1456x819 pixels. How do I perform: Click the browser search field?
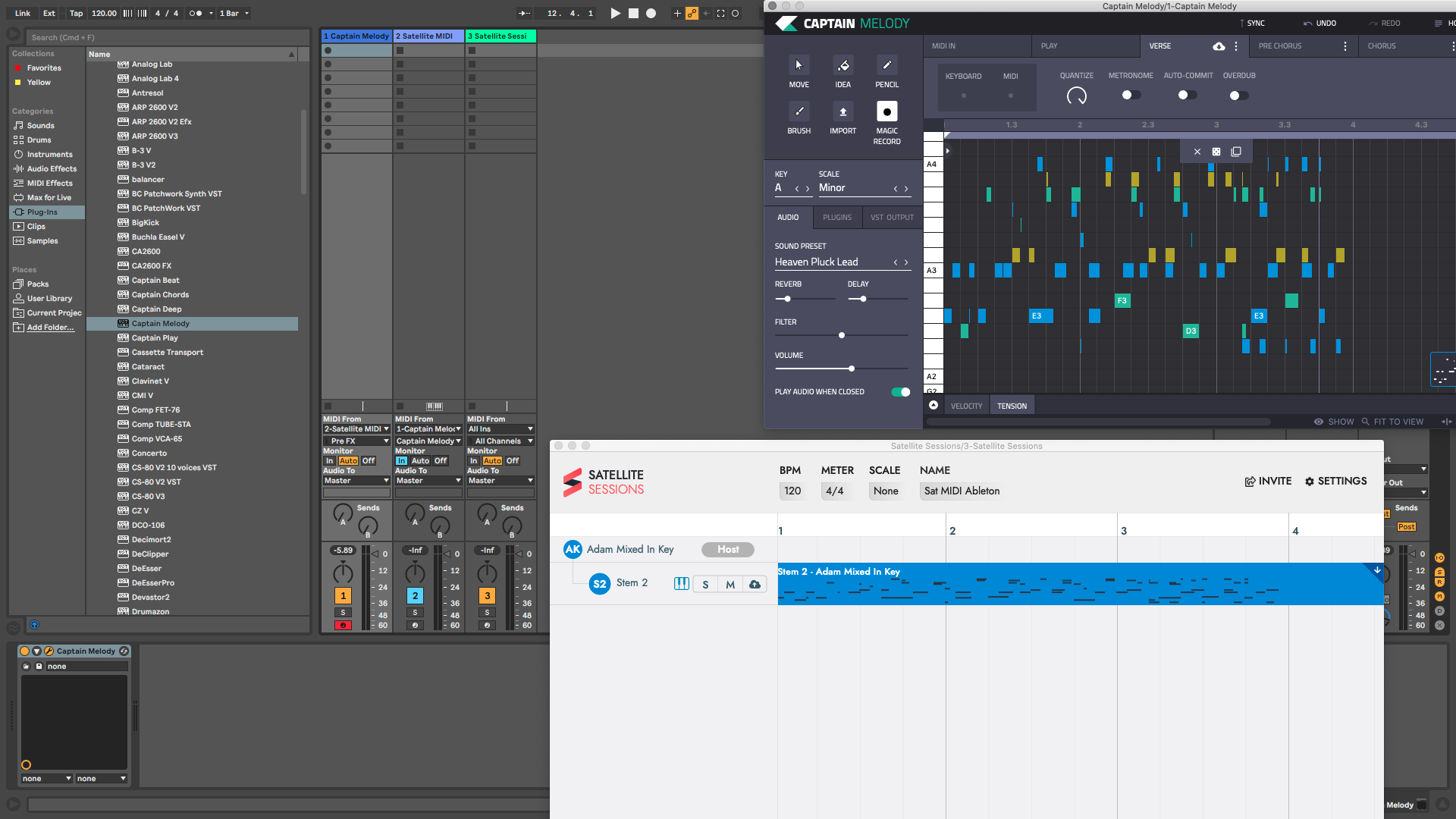click(x=168, y=37)
